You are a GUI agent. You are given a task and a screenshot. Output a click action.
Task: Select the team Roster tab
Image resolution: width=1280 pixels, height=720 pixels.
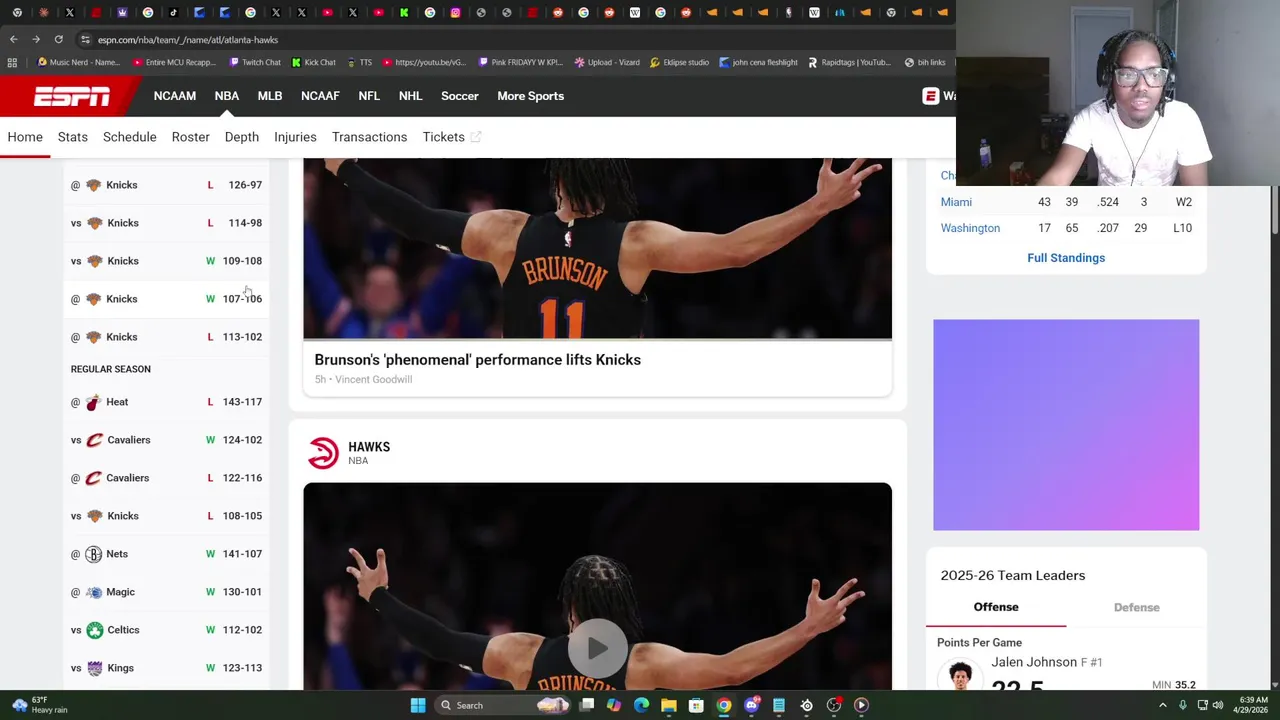[x=190, y=137]
